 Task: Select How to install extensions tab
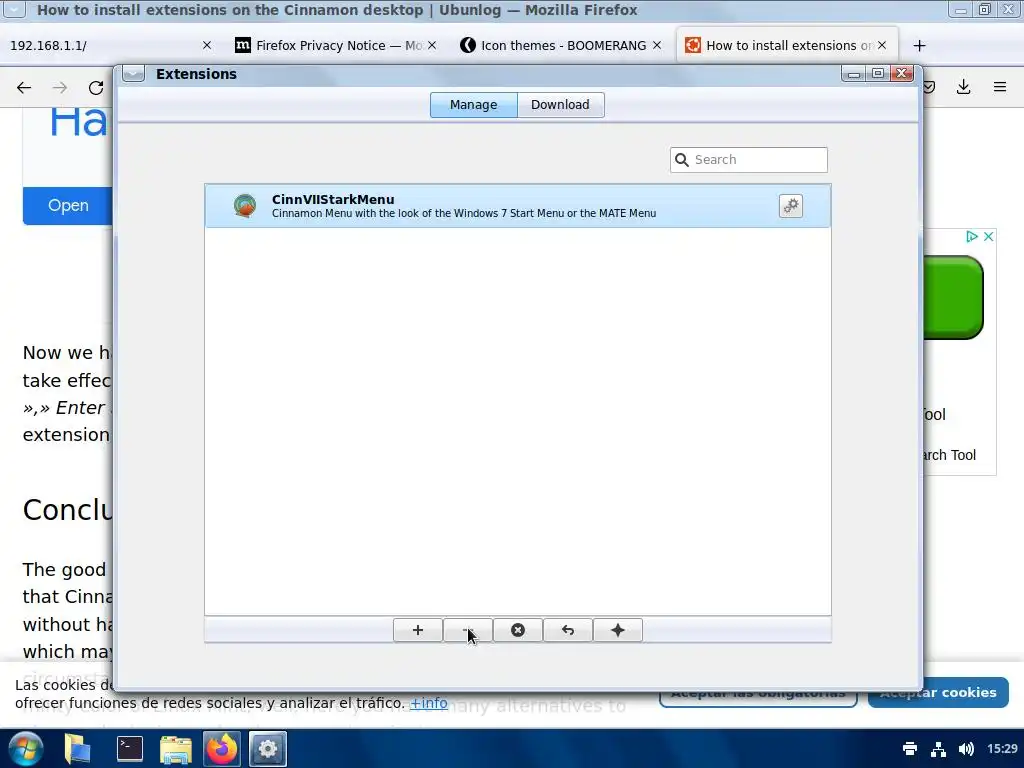(x=788, y=46)
